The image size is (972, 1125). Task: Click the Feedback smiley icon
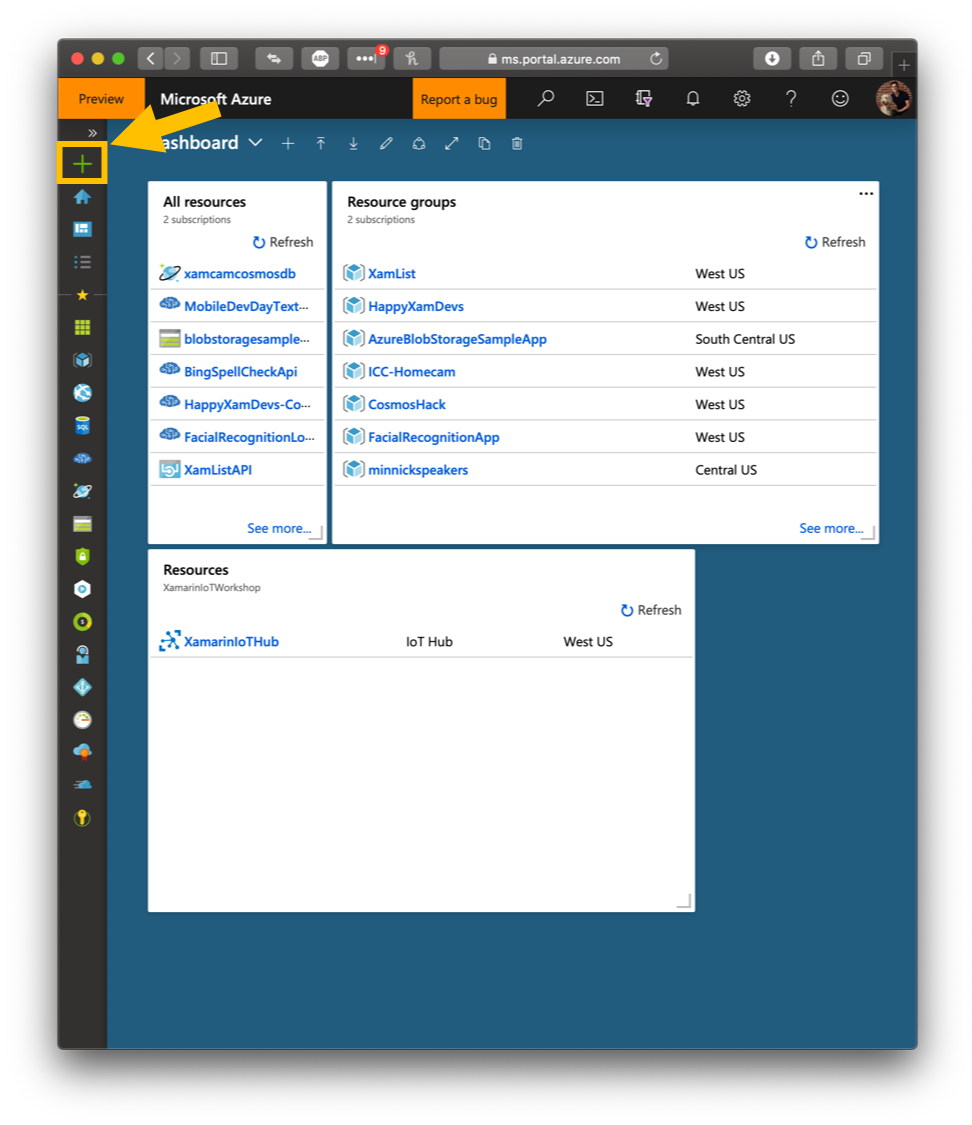coord(839,99)
